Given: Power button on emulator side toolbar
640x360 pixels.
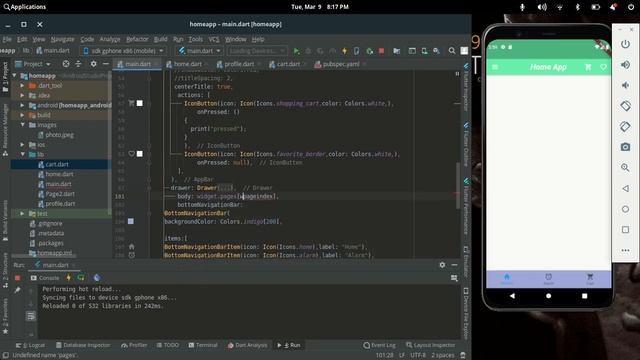Looking at the screenshot, I should pos(625,44).
